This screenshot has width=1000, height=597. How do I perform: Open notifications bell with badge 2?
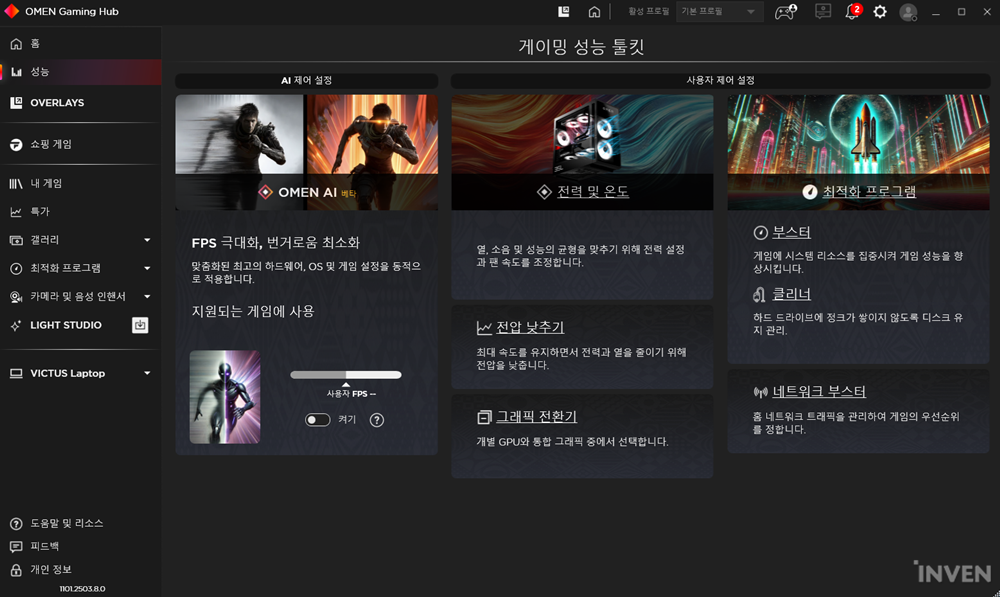click(853, 11)
